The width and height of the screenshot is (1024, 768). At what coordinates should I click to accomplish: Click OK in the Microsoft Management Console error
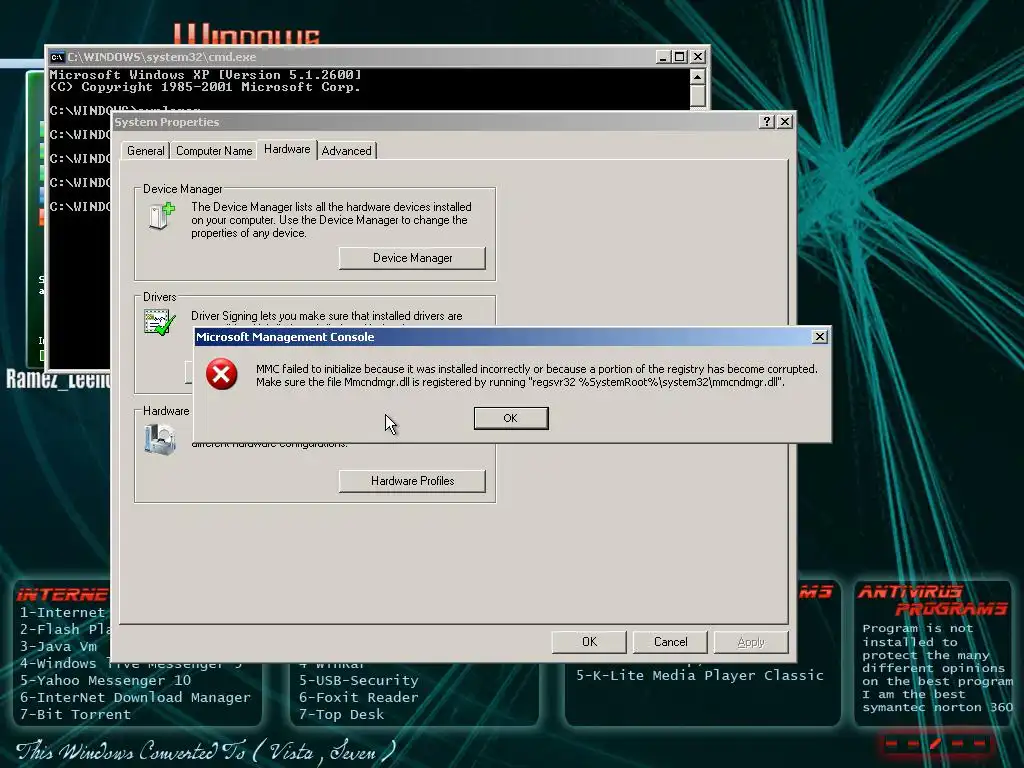(x=511, y=418)
